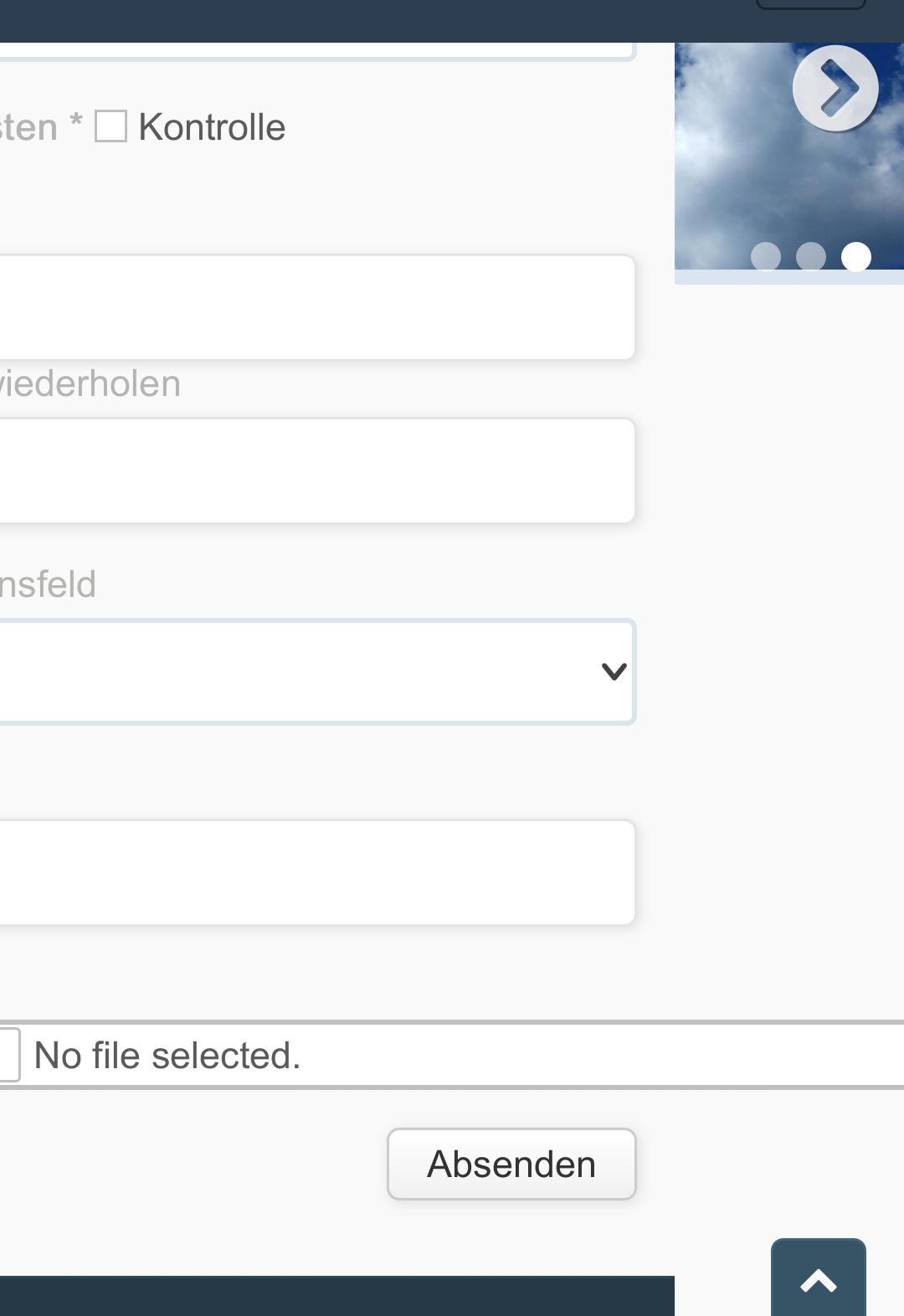This screenshot has width=904, height=1316.
Task: Focus the input below 'wiederholen' label
Action: [x=316, y=470]
